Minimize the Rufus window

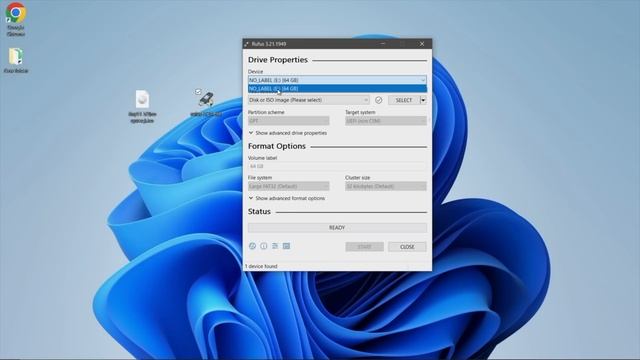pyautogui.click(x=383, y=44)
